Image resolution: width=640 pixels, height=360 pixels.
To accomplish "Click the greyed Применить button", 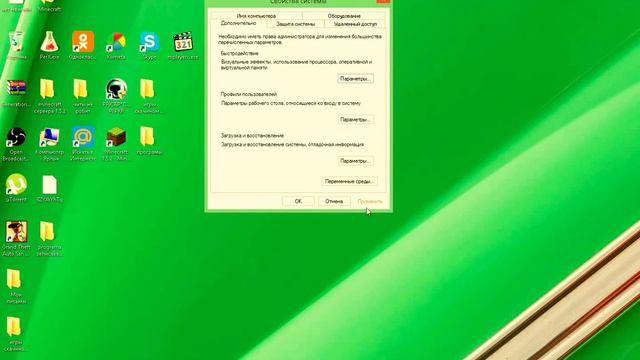I will (370, 201).
